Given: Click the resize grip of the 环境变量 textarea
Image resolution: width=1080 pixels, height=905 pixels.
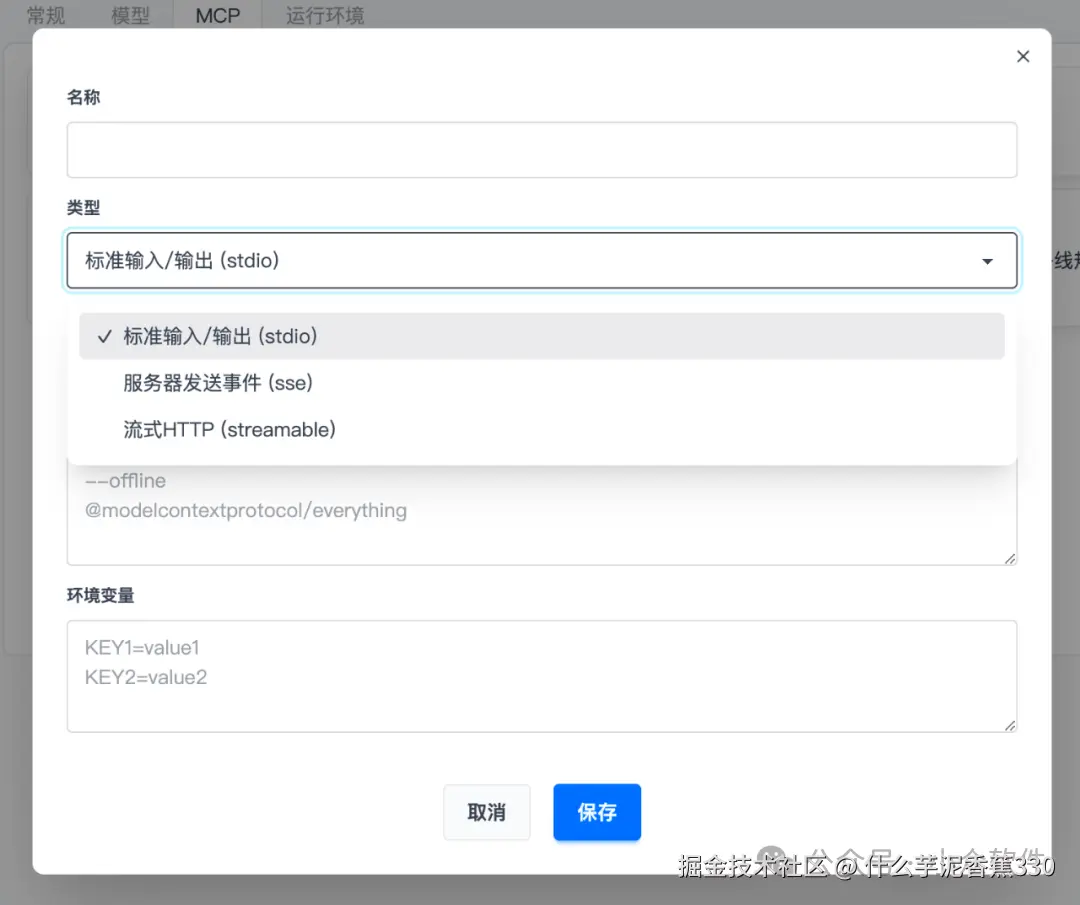Looking at the screenshot, I should point(1010,726).
